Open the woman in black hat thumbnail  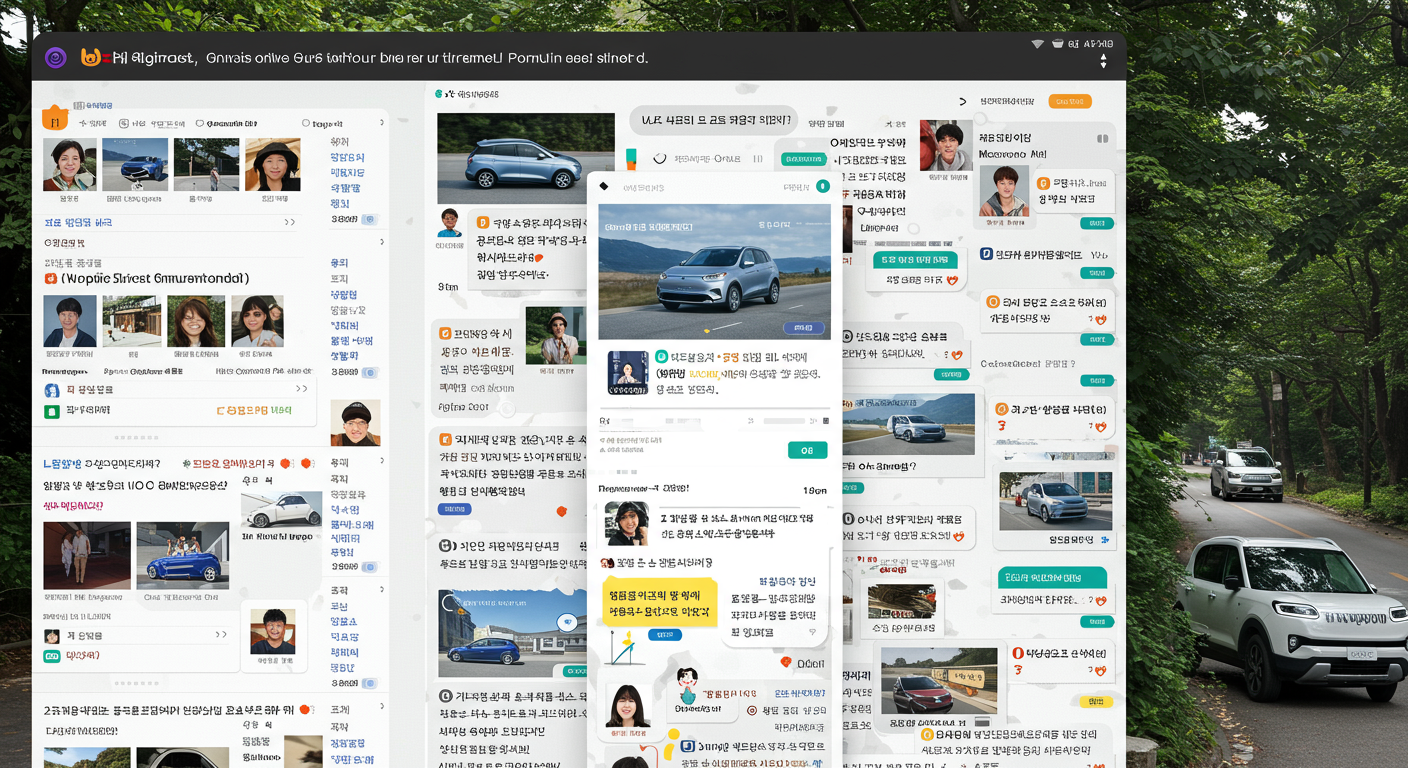272,164
